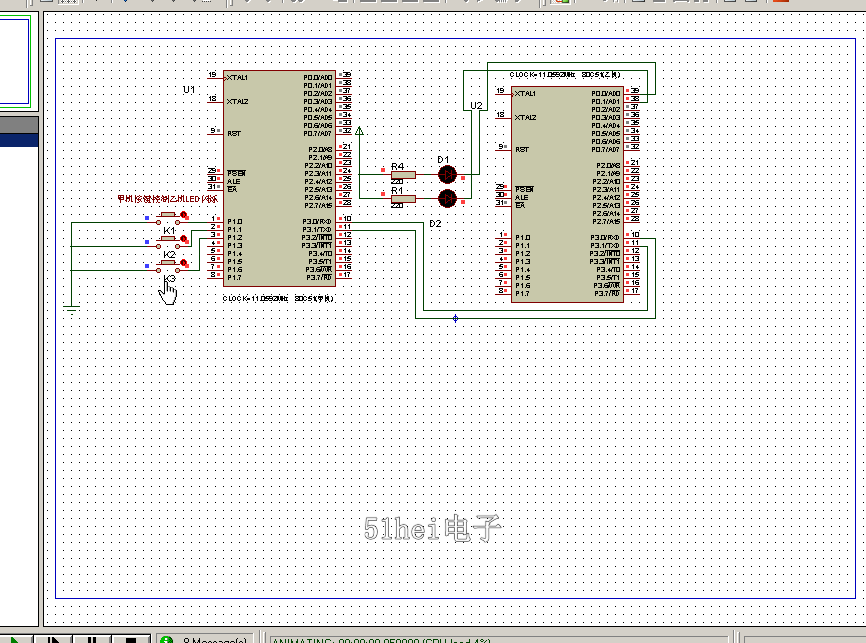Click the P3.1/TXD label on U2
The width and height of the screenshot is (866, 643).
[x=605, y=245]
